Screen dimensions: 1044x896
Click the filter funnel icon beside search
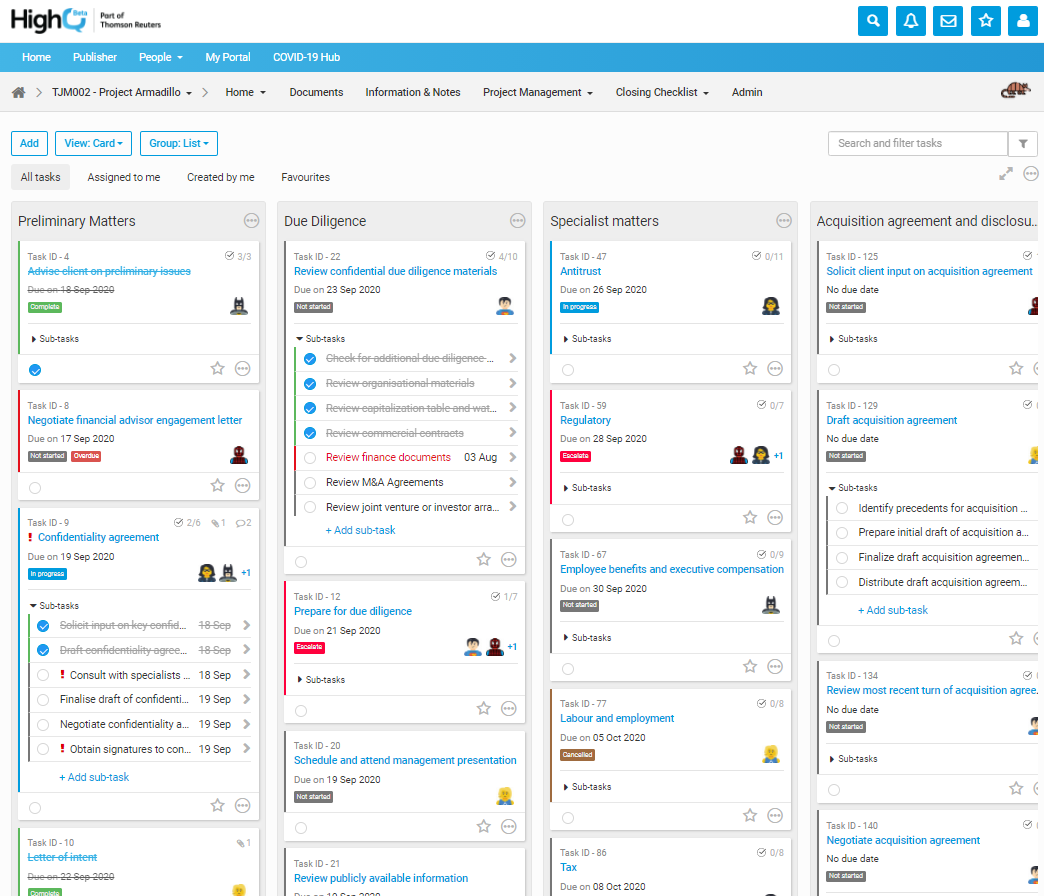coord(1023,144)
